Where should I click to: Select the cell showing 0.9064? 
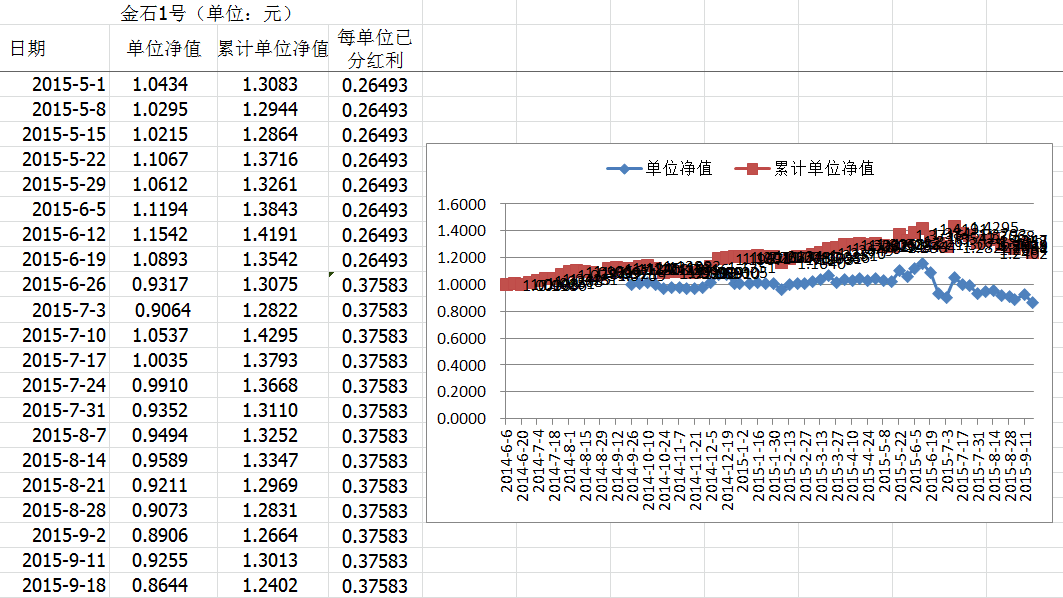(x=161, y=310)
